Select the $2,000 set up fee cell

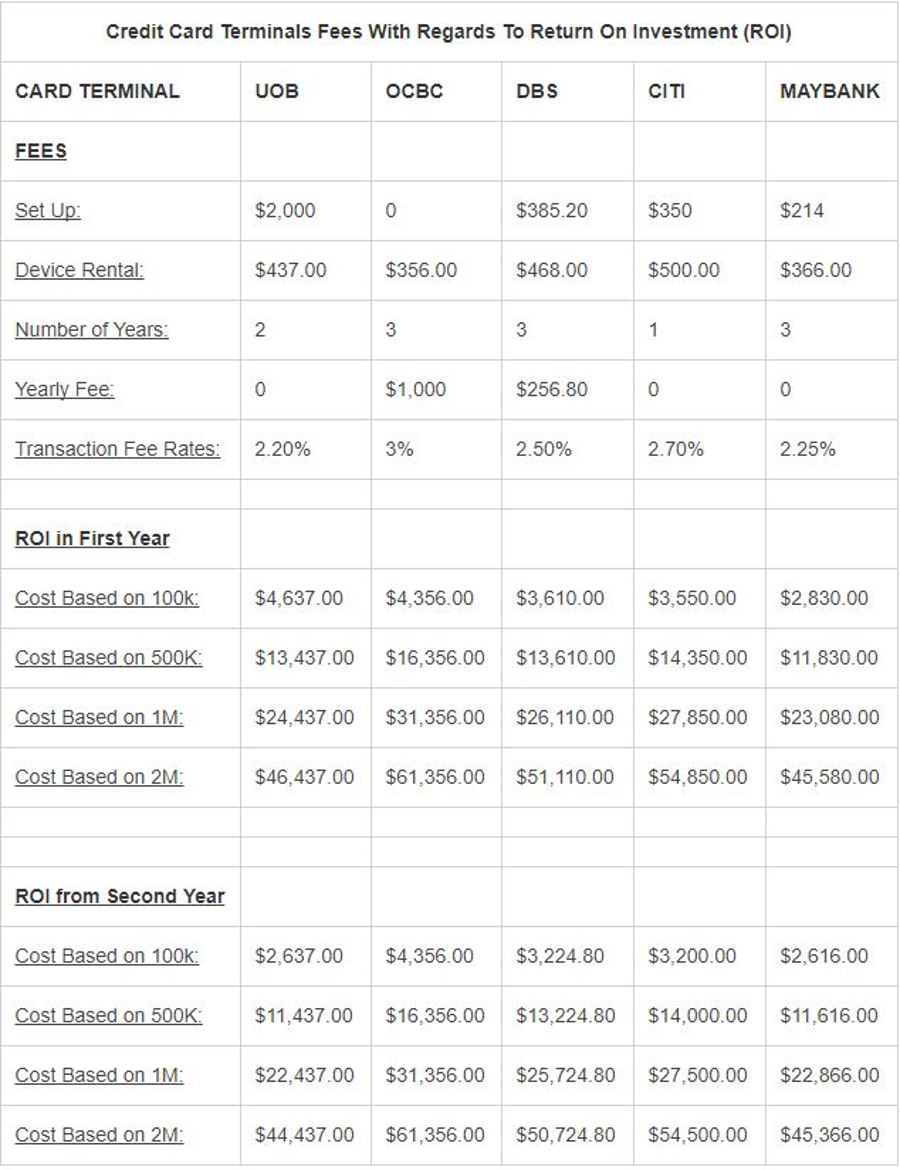pos(285,211)
